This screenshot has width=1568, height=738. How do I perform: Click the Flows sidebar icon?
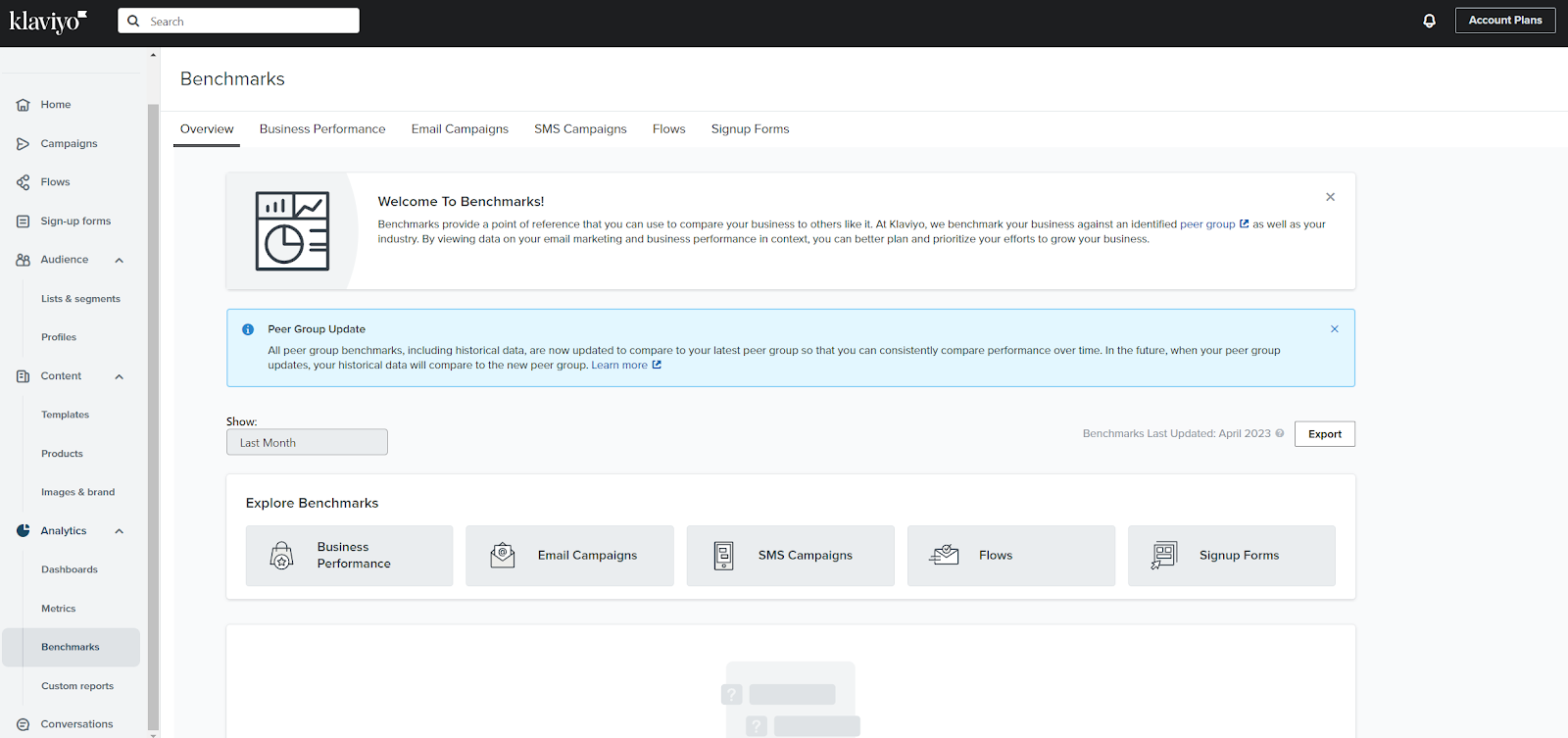[24, 182]
